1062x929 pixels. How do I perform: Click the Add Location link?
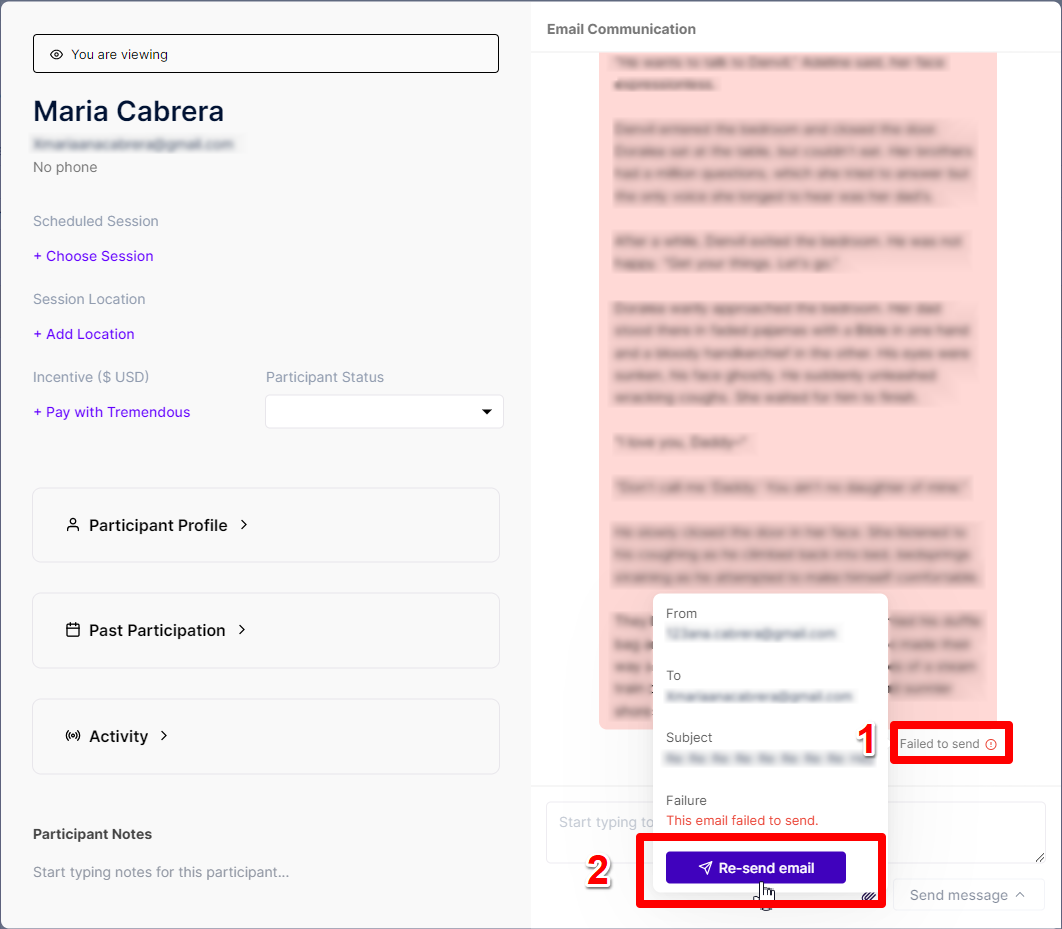tap(84, 334)
